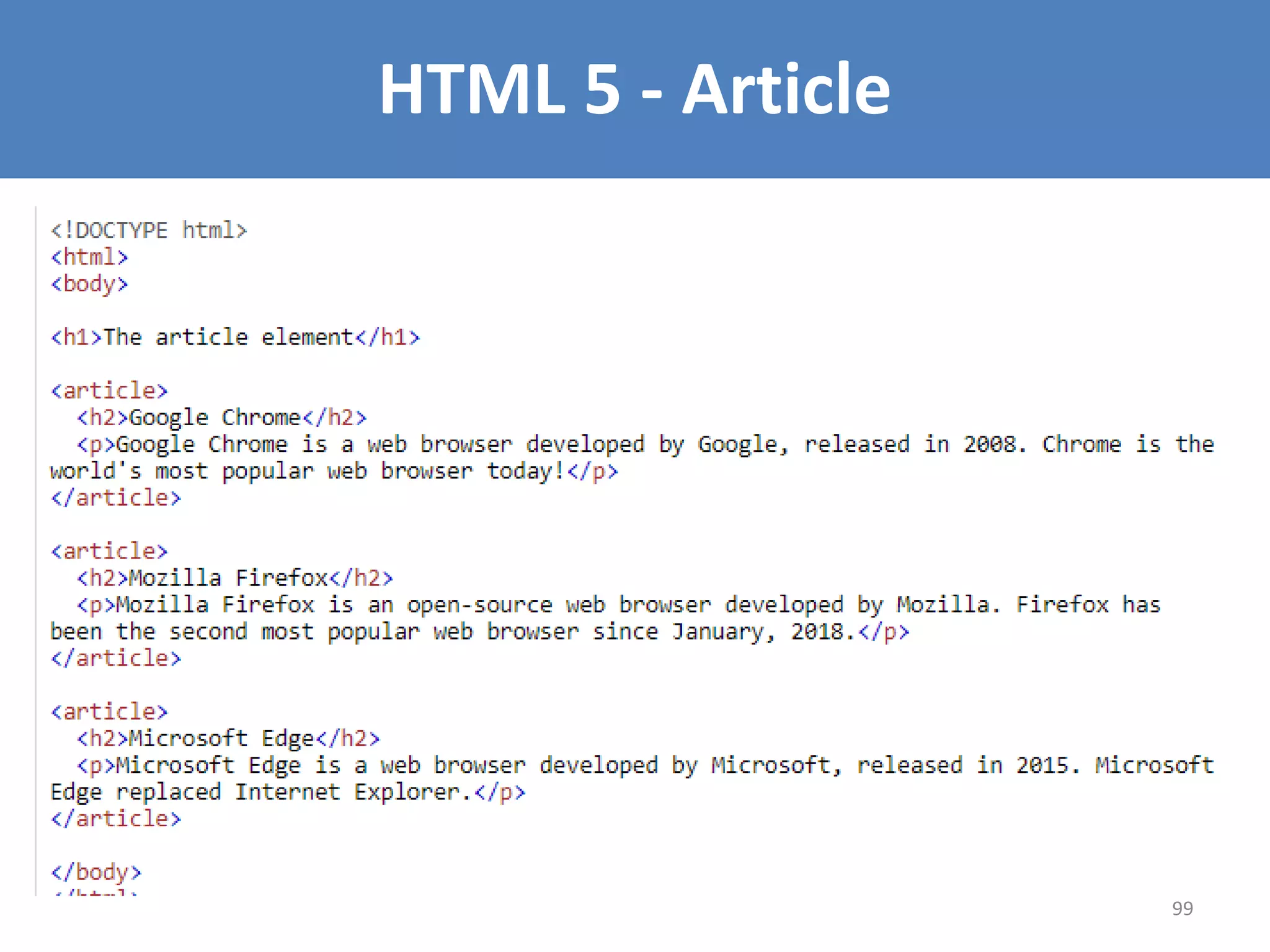Viewport: 1270px width, 952px height.
Task: Click the "</article>" closing tag after the Chrome paragraph
Action: 116,498
